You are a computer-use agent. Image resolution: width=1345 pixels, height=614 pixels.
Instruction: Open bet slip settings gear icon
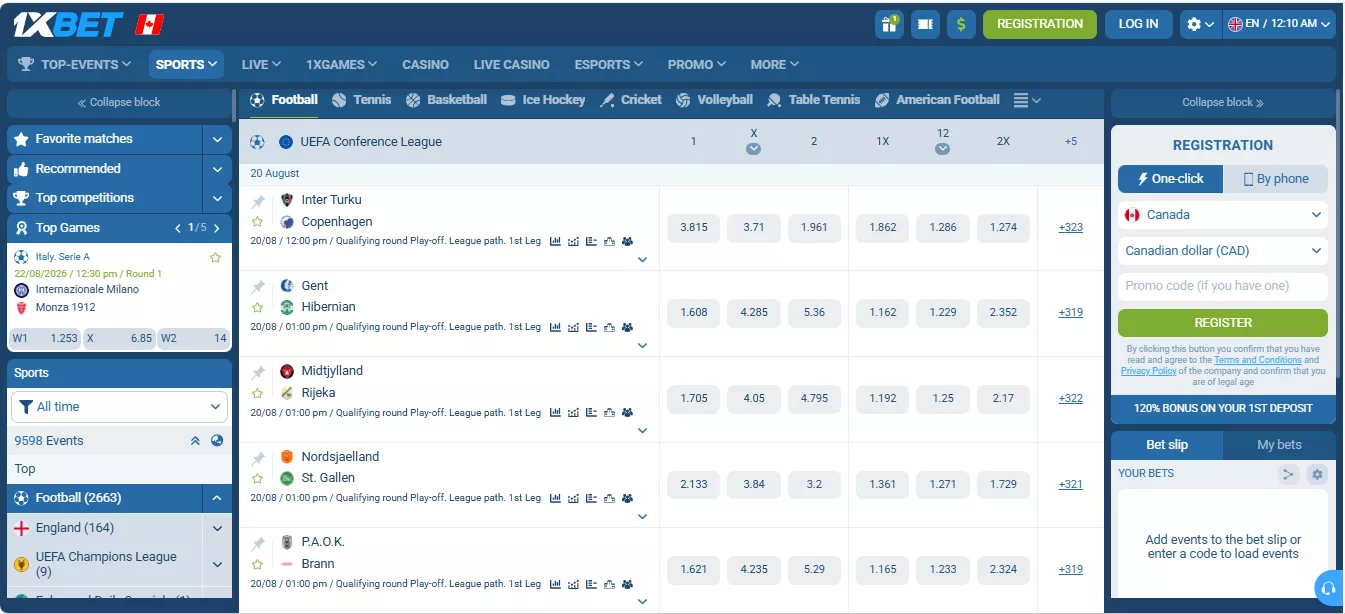tap(1317, 474)
